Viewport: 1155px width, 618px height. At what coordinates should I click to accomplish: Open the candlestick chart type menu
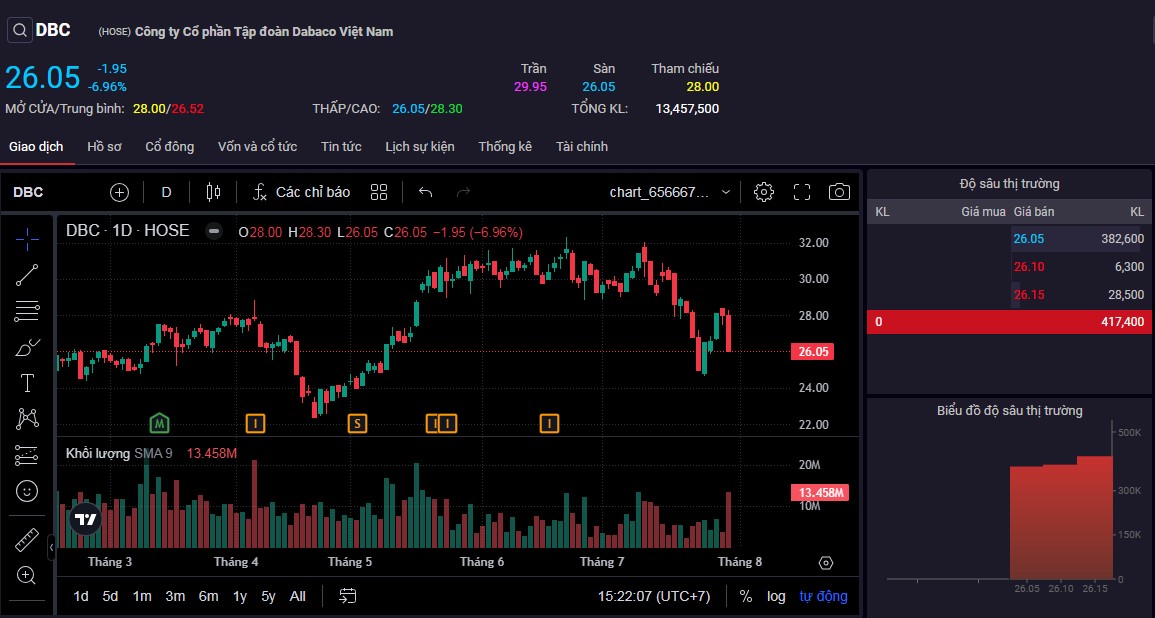[212, 192]
